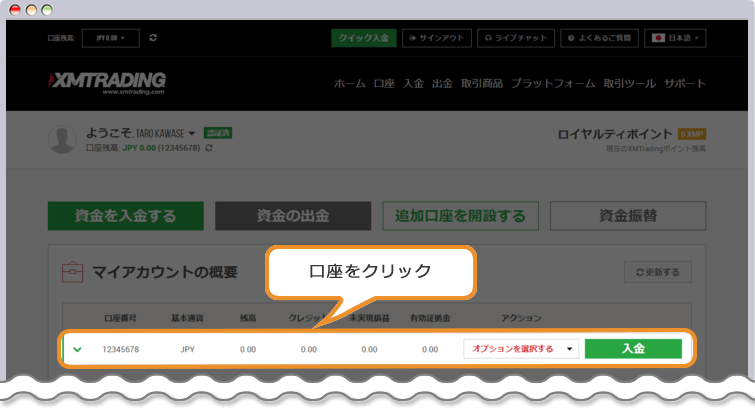Click the 残高 column header
This screenshot has height=408, width=755.
(248, 318)
